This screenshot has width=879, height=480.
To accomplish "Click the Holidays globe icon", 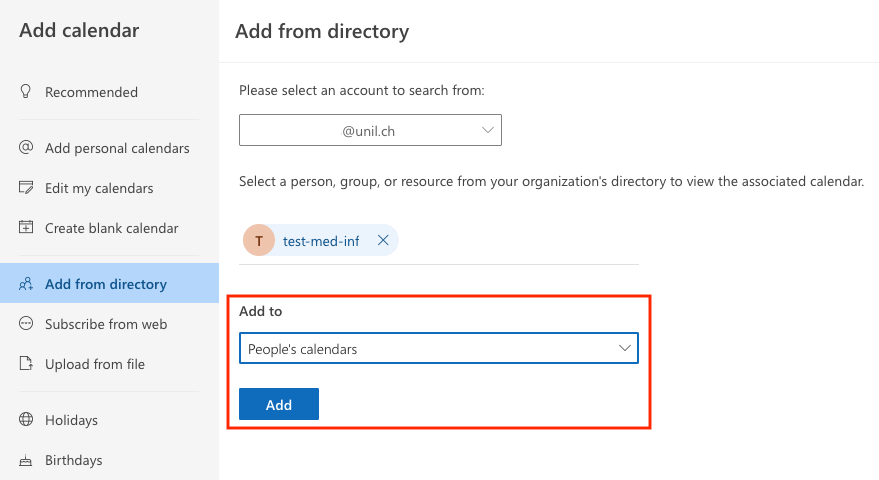I will pos(26,420).
